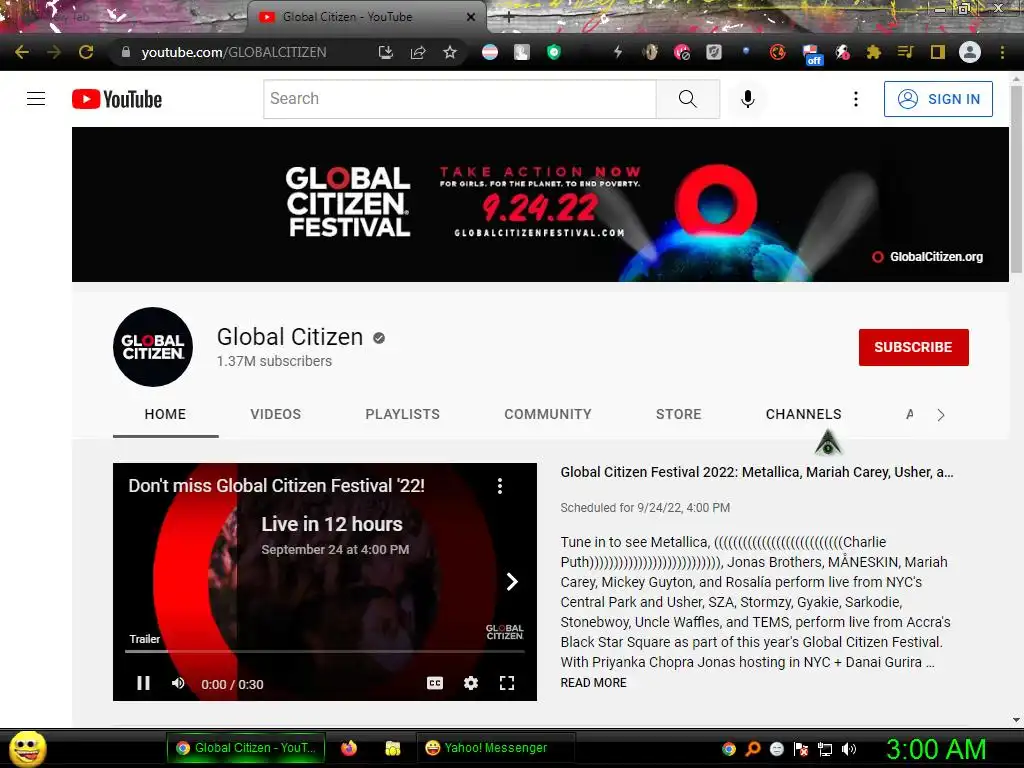Go to the next video with the arrow
Image resolution: width=1024 pixels, height=768 pixels.
(x=512, y=581)
